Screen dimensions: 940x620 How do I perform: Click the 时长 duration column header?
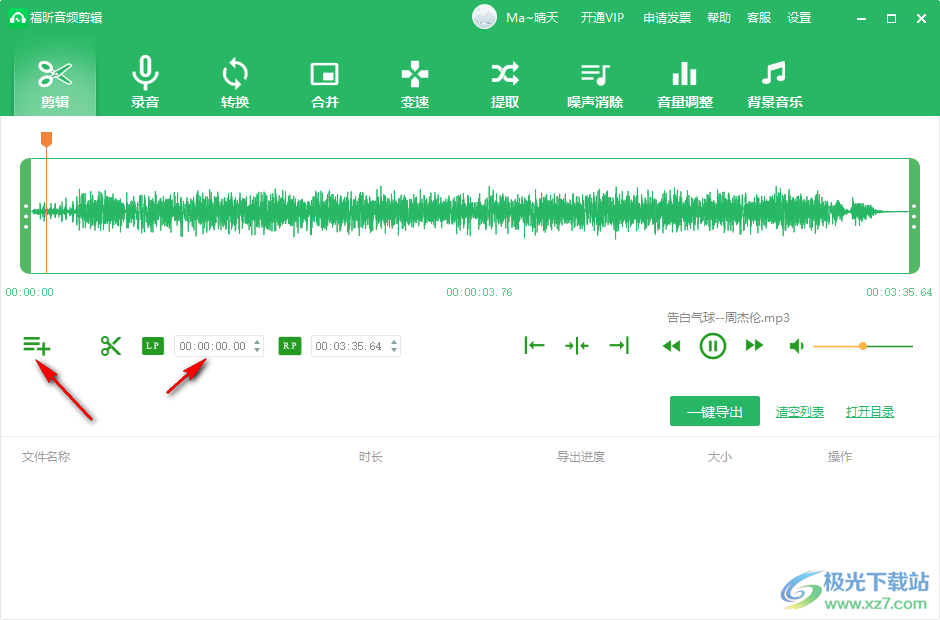click(370, 457)
